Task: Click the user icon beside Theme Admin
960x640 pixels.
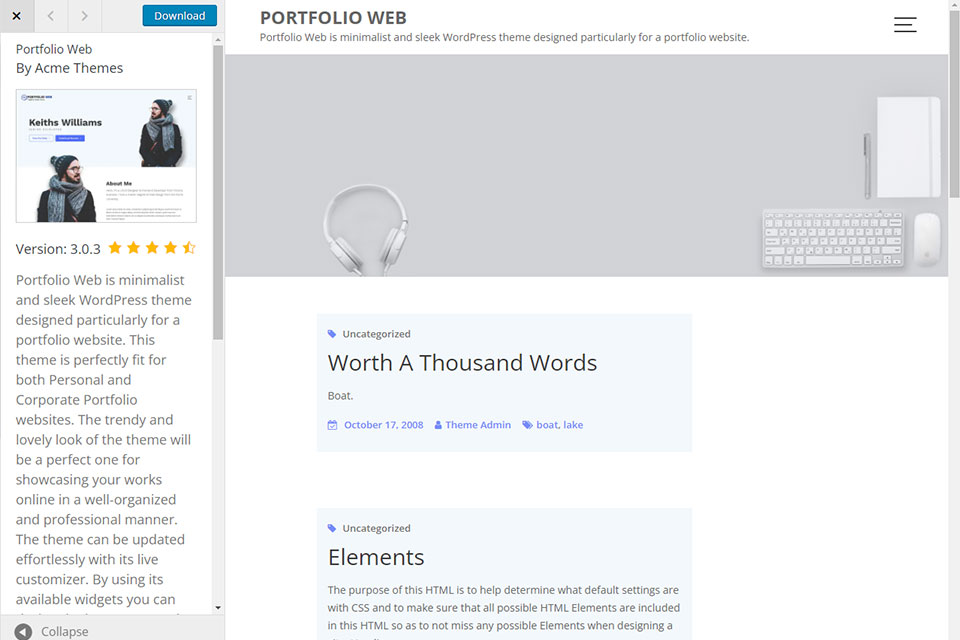Action: pyautogui.click(x=438, y=425)
